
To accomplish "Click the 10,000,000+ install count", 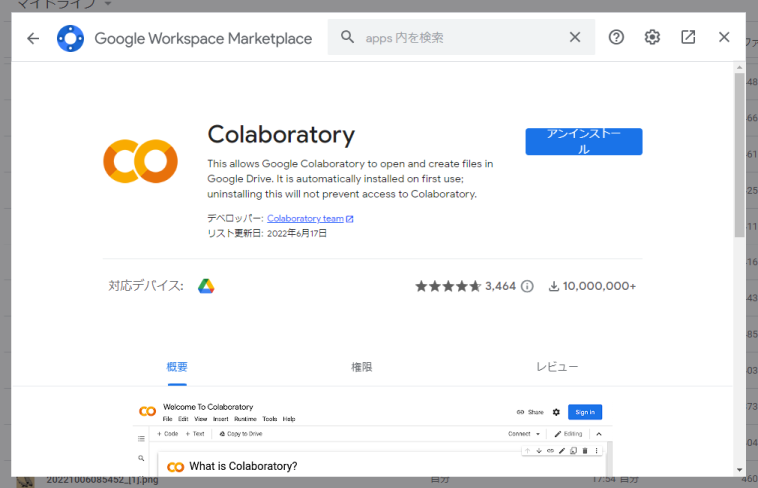I will [x=599, y=286].
